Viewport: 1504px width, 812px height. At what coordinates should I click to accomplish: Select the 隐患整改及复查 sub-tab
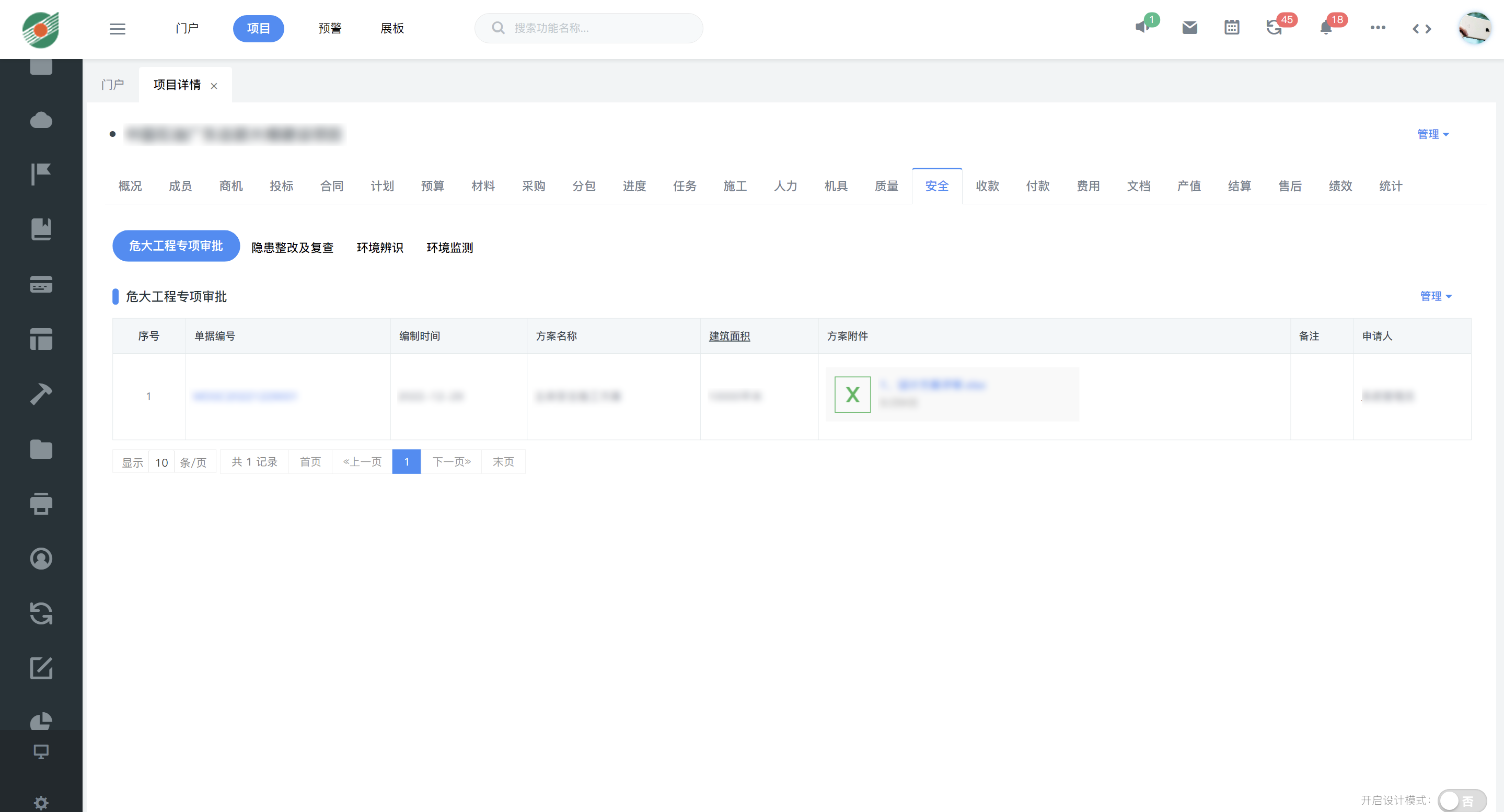[292, 248]
